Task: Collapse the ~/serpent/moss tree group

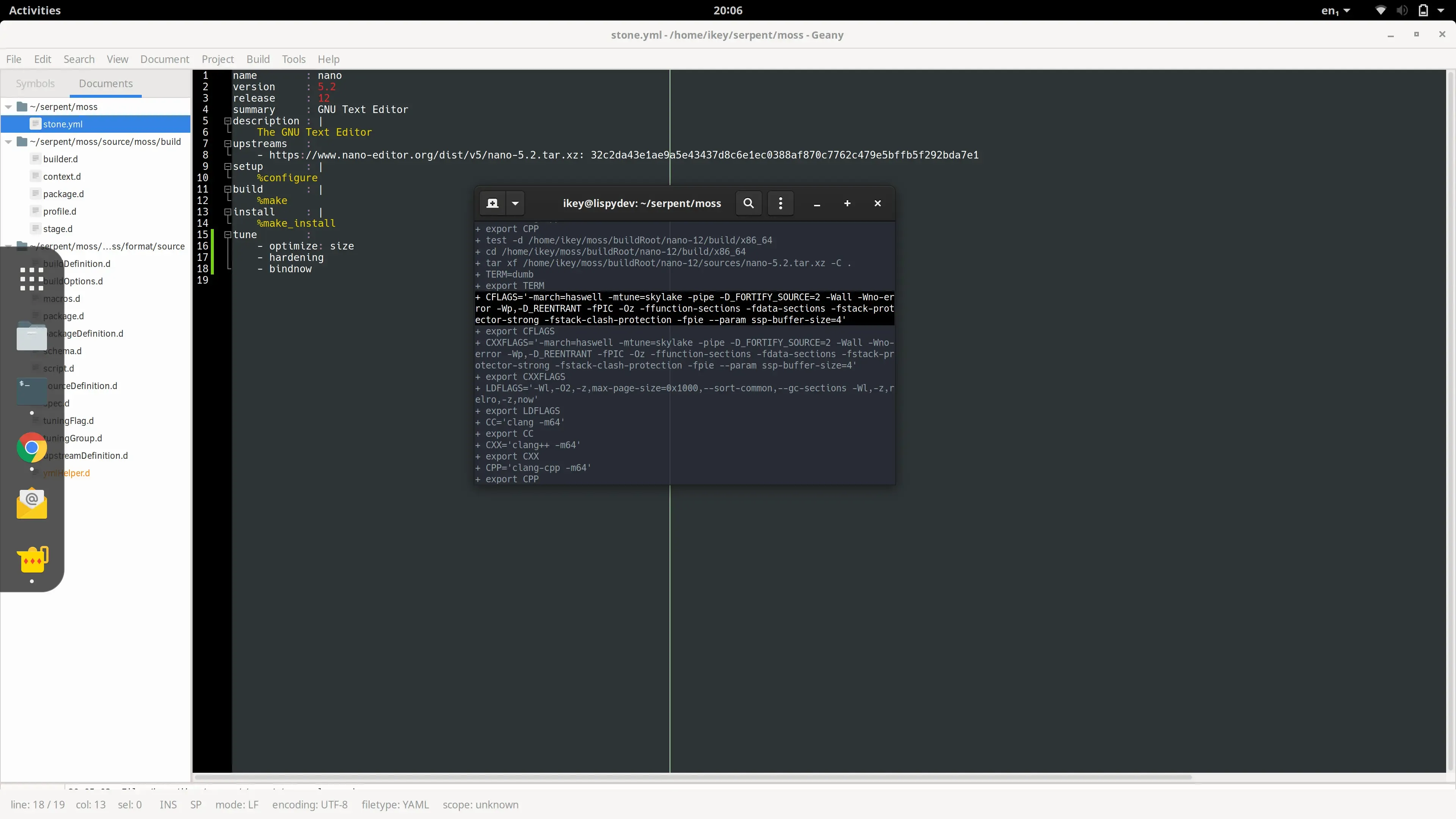Action: [x=8, y=107]
